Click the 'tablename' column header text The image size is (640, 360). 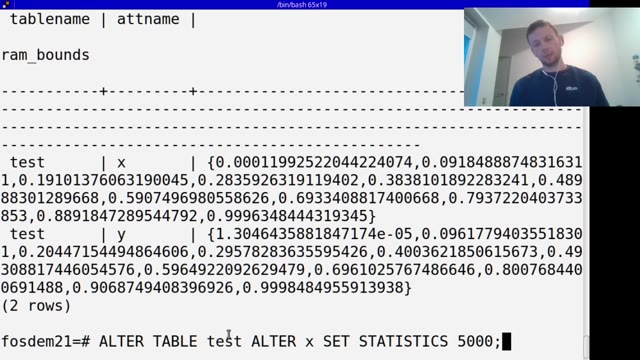click(x=50, y=19)
